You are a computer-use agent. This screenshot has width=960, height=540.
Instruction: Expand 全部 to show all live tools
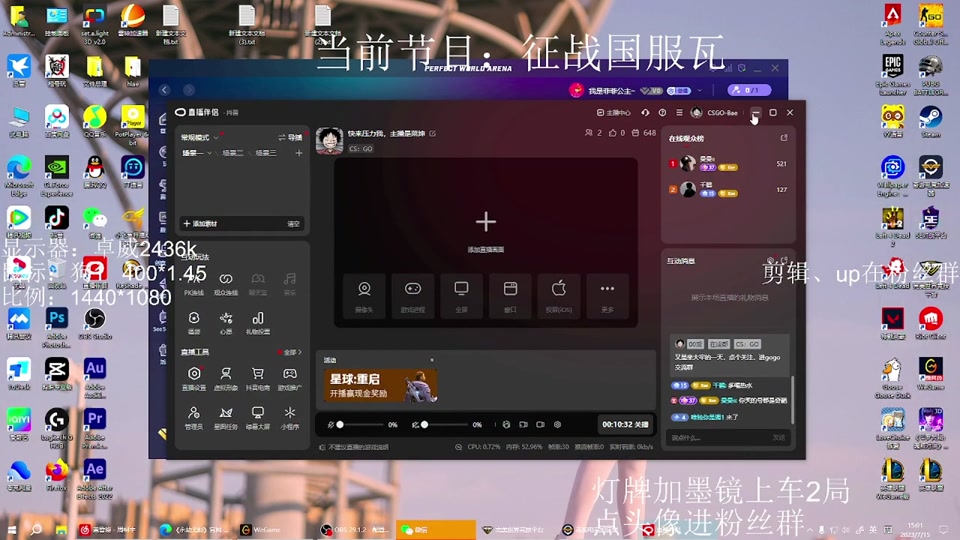291,352
